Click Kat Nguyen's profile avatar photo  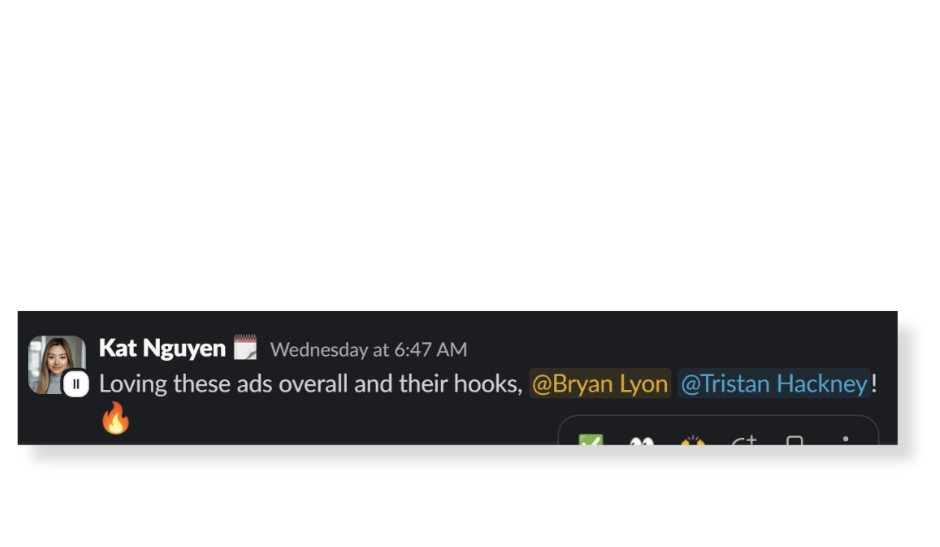[57, 364]
